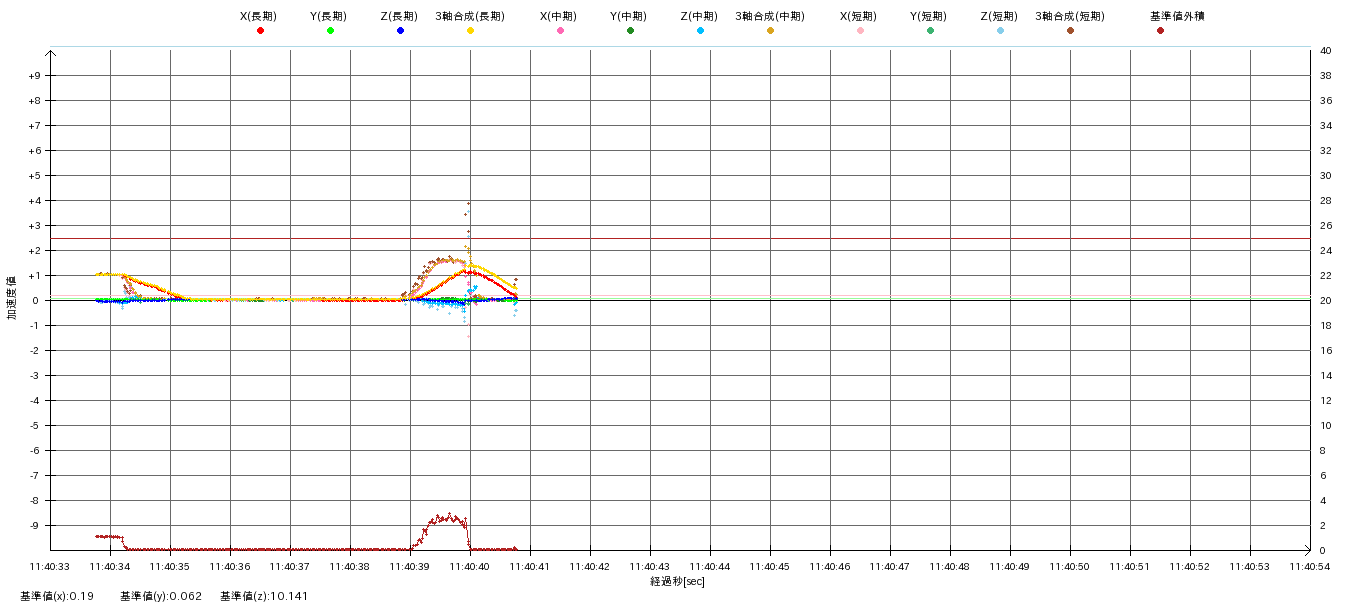Toggle the Y(短期) series legend label
This screenshot has height=610, width=1350.
pos(929,16)
